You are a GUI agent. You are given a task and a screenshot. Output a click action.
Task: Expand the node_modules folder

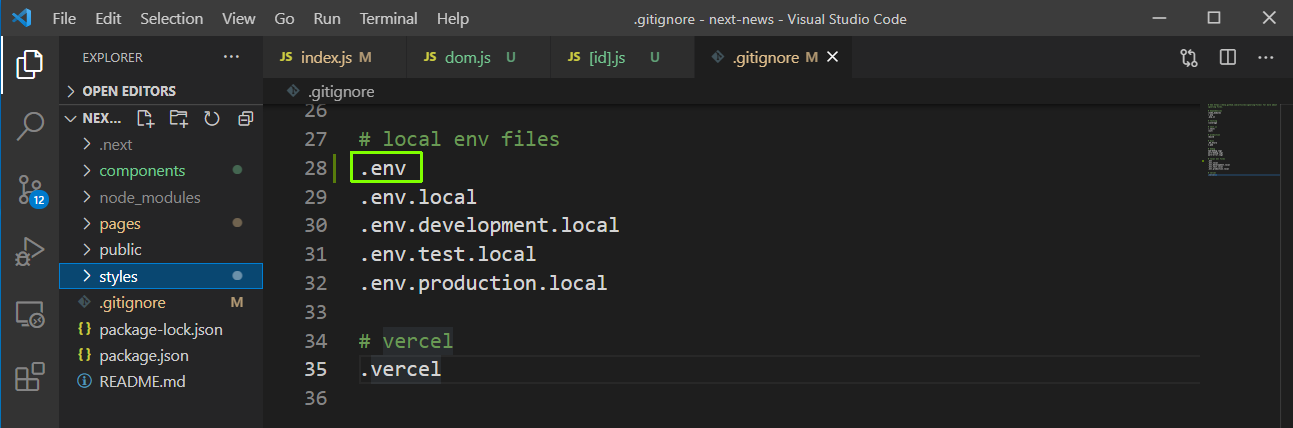click(162, 198)
